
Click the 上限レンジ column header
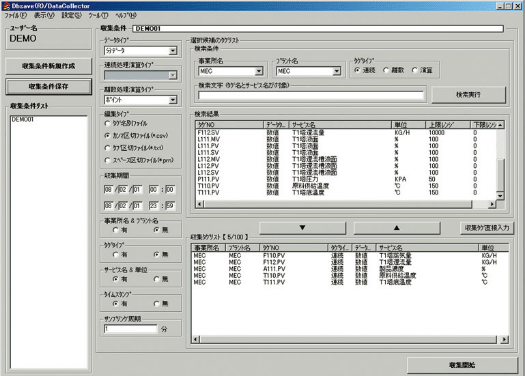(448, 125)
